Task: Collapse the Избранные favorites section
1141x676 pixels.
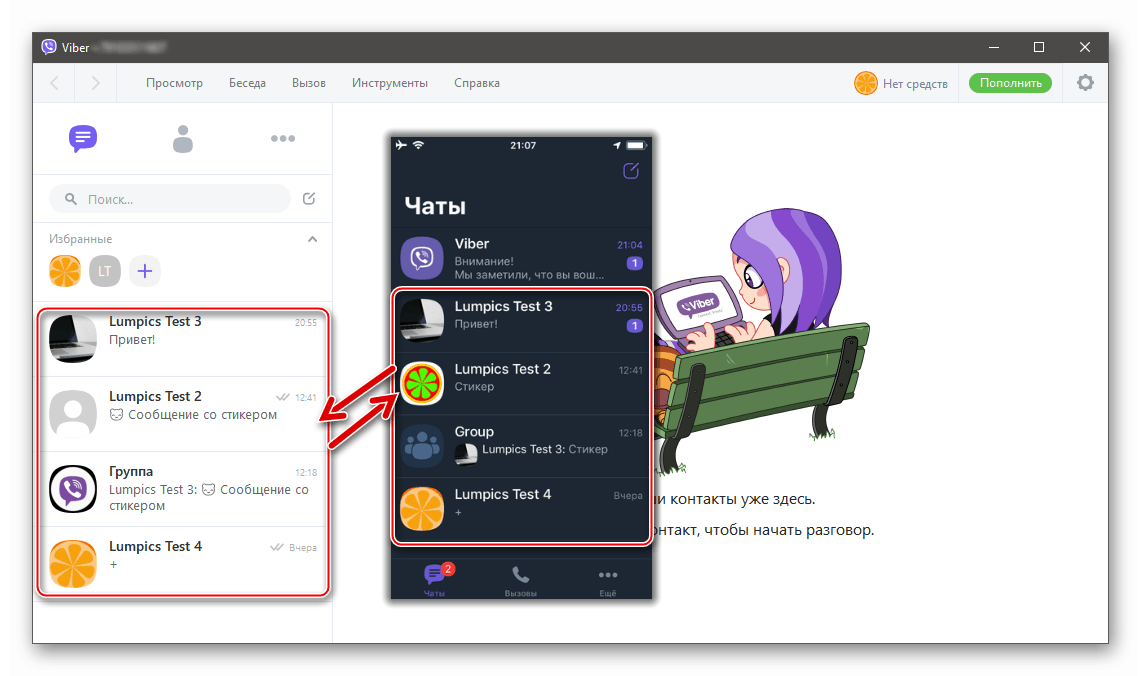Action: [312, 239]
